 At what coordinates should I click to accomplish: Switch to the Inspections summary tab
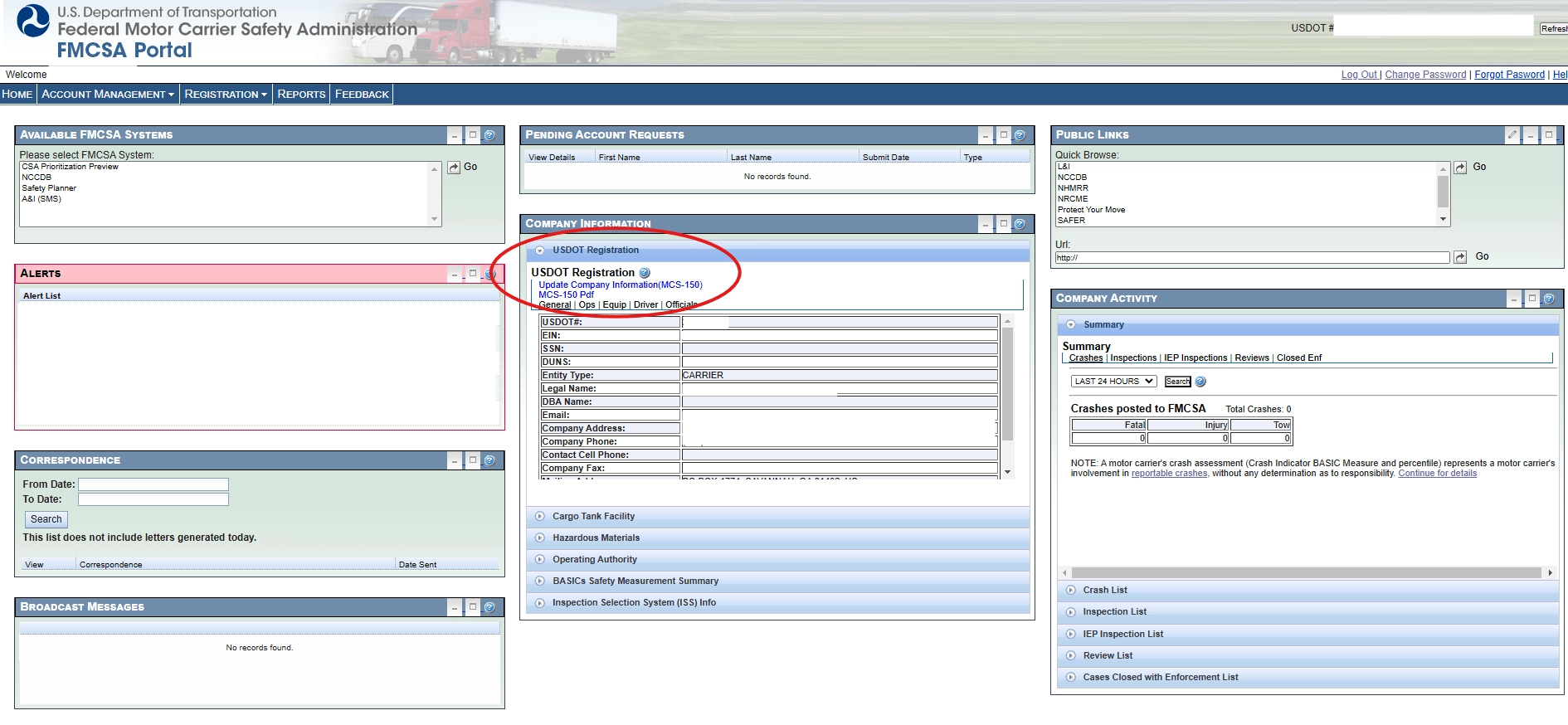[1133, 358]
